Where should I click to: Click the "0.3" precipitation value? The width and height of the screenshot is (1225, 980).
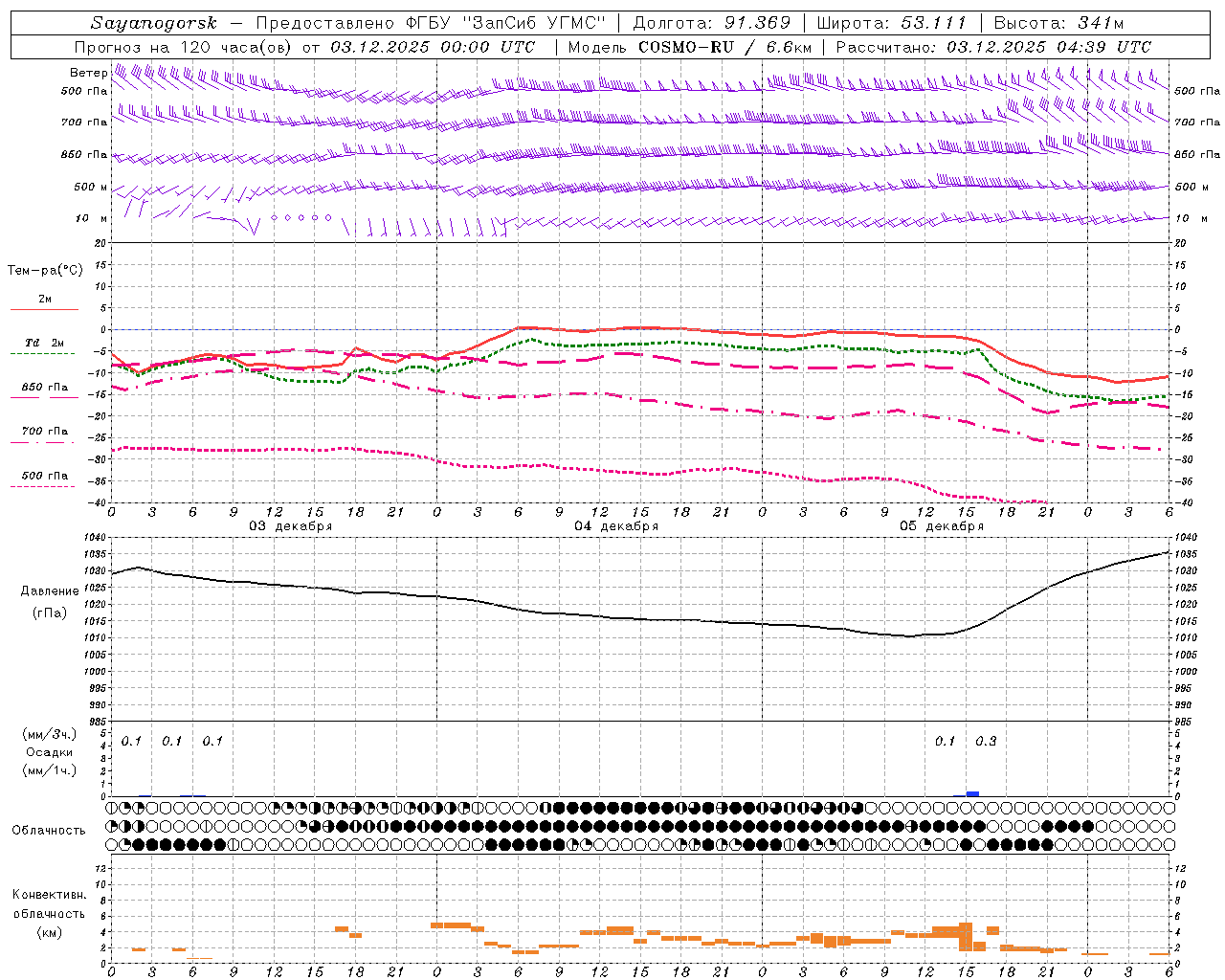click(x=986, y=742)
